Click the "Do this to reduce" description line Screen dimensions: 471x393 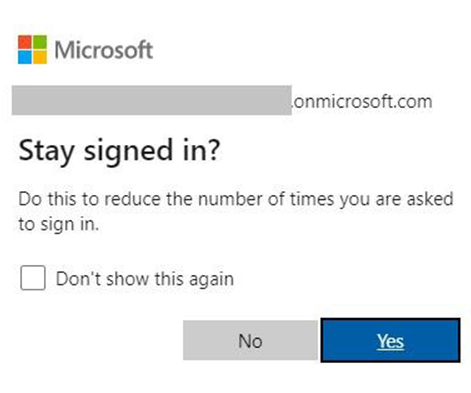point(236,199)
